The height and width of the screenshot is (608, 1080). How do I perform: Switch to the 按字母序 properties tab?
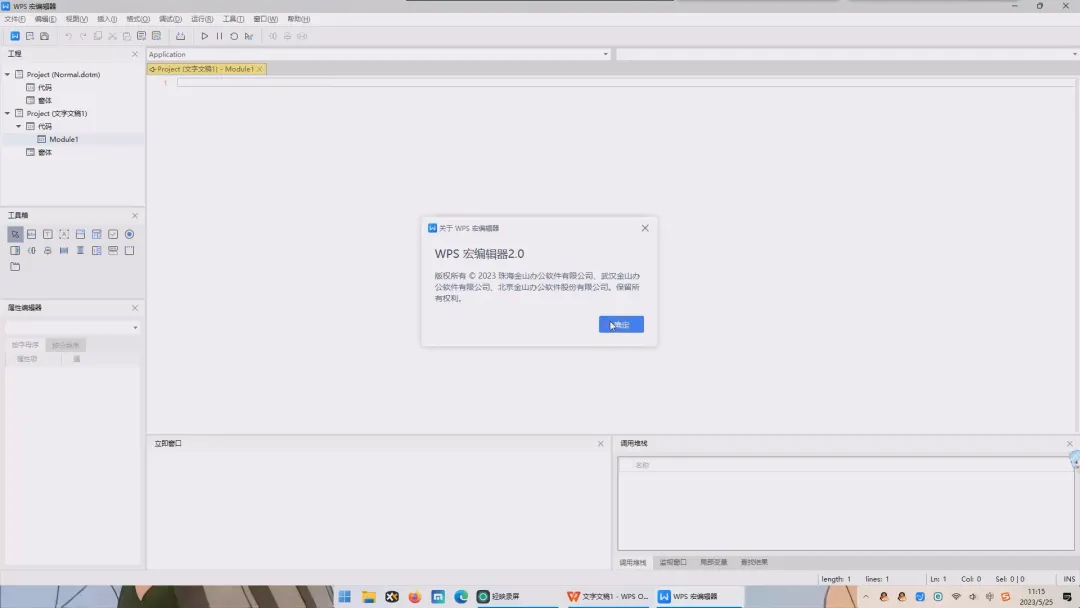25,345
